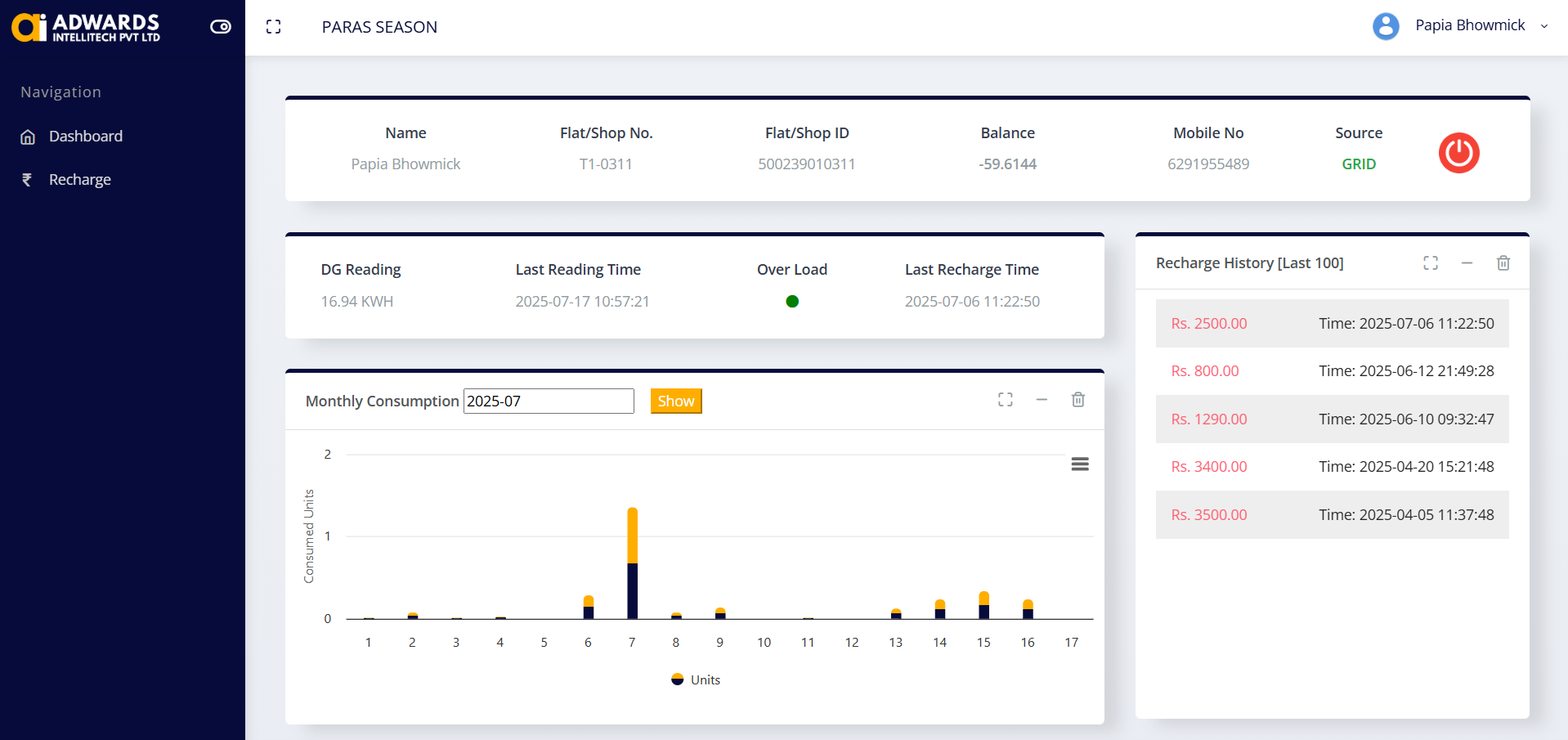This screenshot has width=1568, height=740.
Task: Open the Dashboard navigation item
Action: (85, 137)
